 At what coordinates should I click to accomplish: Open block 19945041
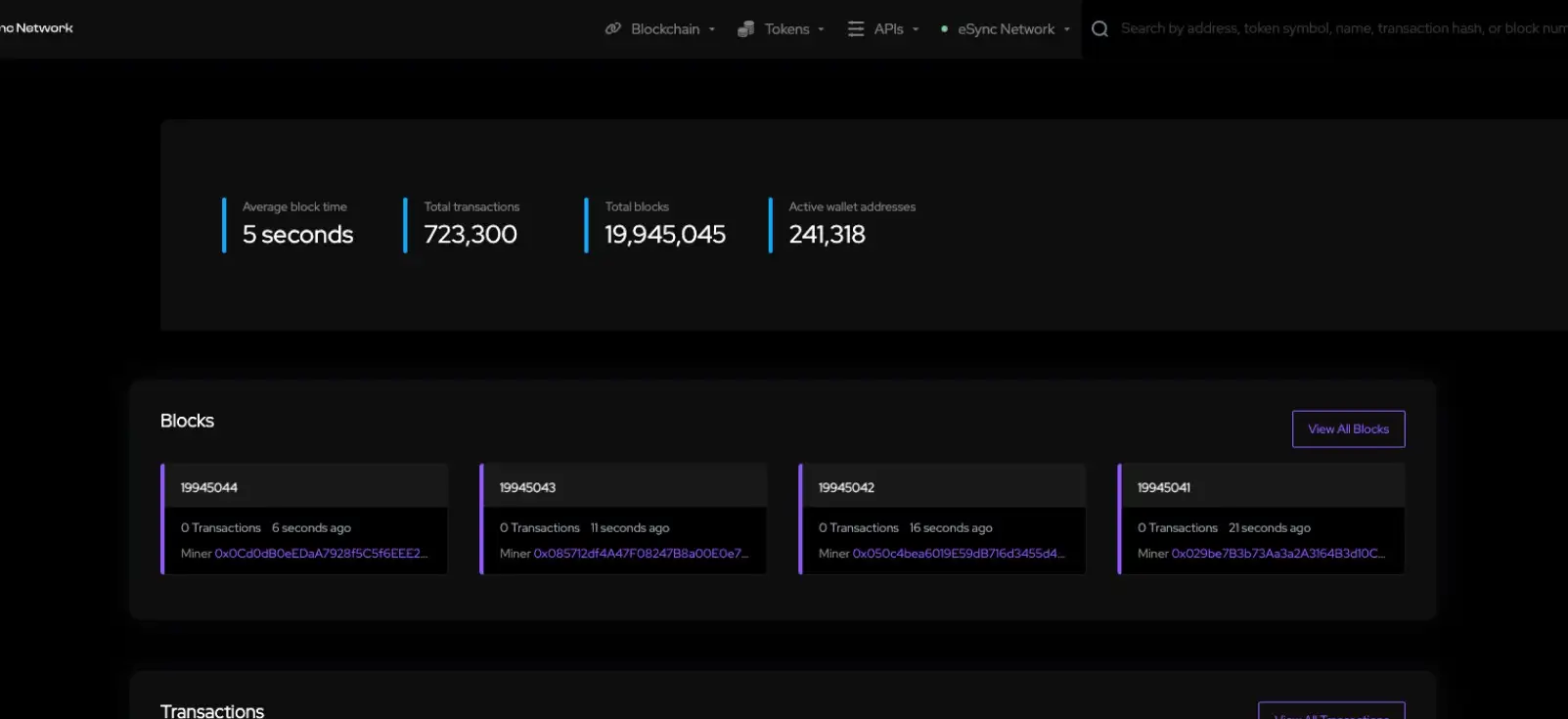pos(1163,487)
